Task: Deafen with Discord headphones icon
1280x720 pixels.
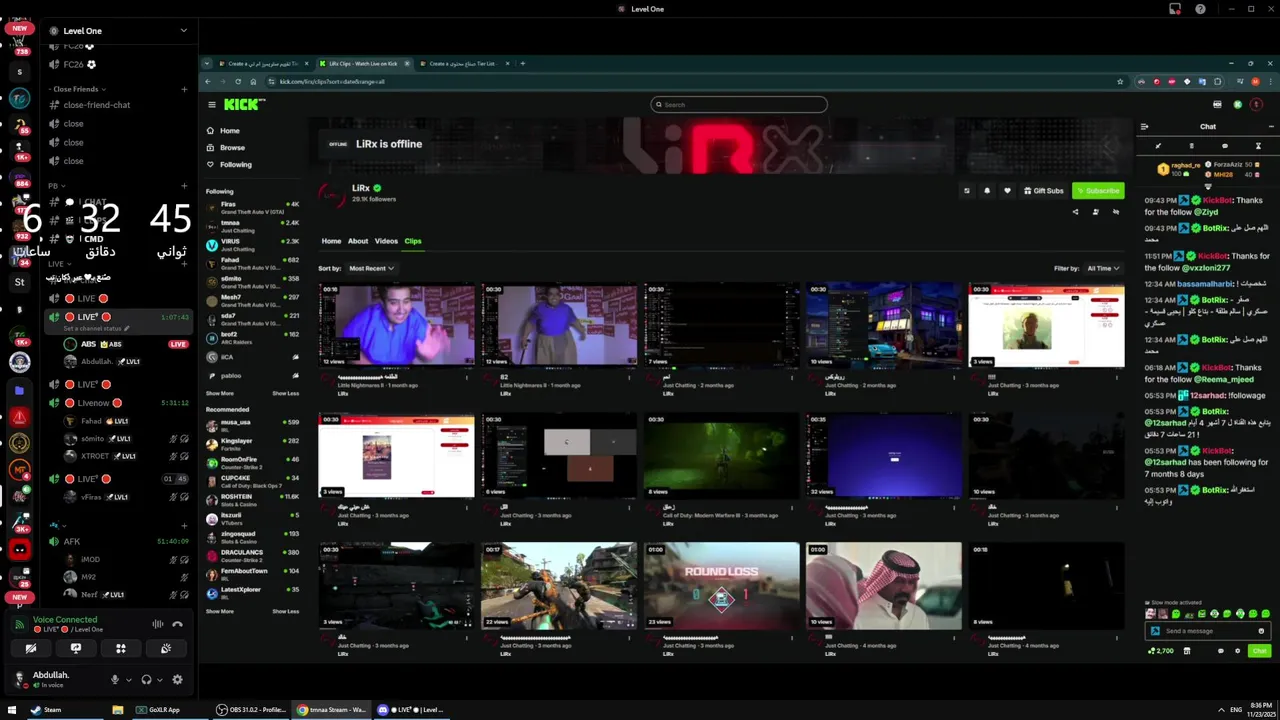Action: (x=146, y=679)
